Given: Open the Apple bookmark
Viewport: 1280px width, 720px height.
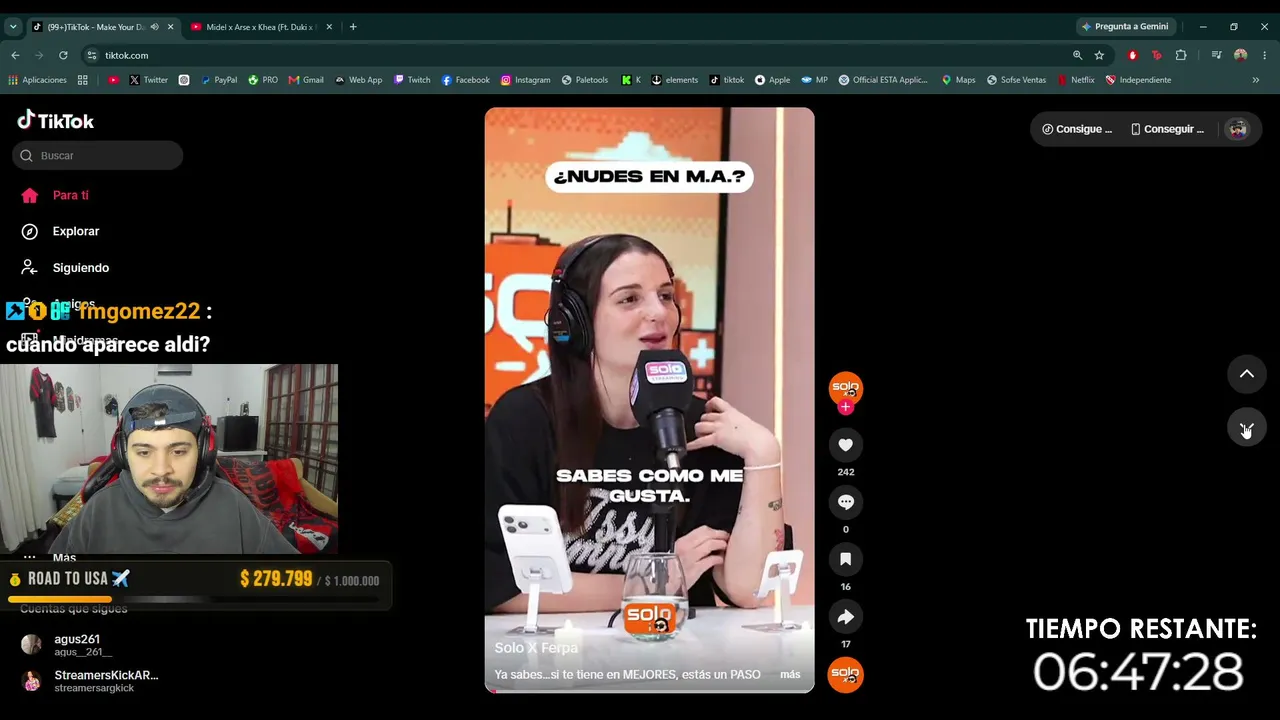Looking at the screenshot, I should pos(772,80).
